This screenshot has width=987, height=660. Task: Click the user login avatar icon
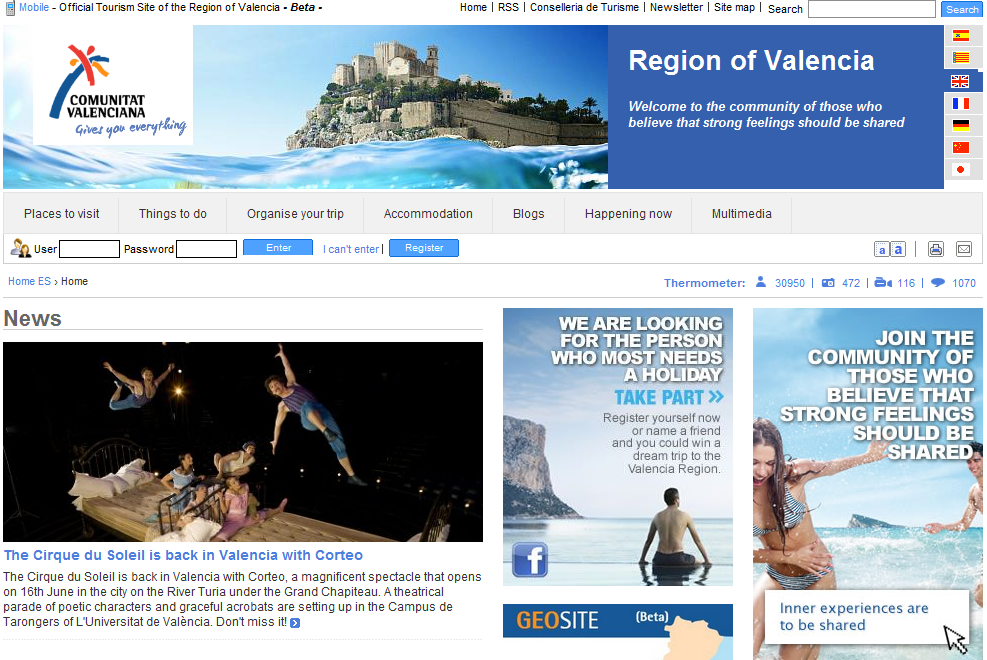(x=21, y=249)
